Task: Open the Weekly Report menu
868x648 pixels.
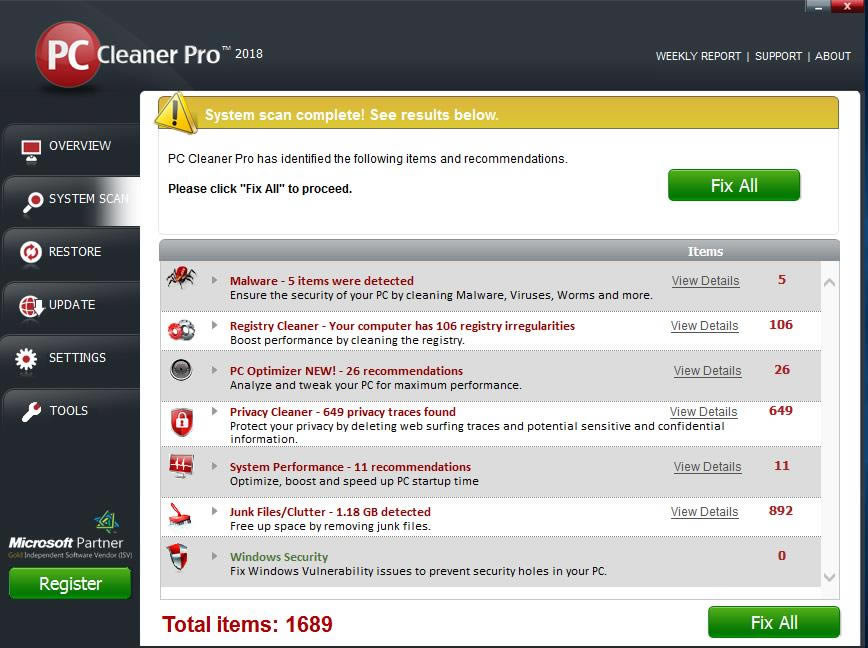Action: tap(698, 57)
